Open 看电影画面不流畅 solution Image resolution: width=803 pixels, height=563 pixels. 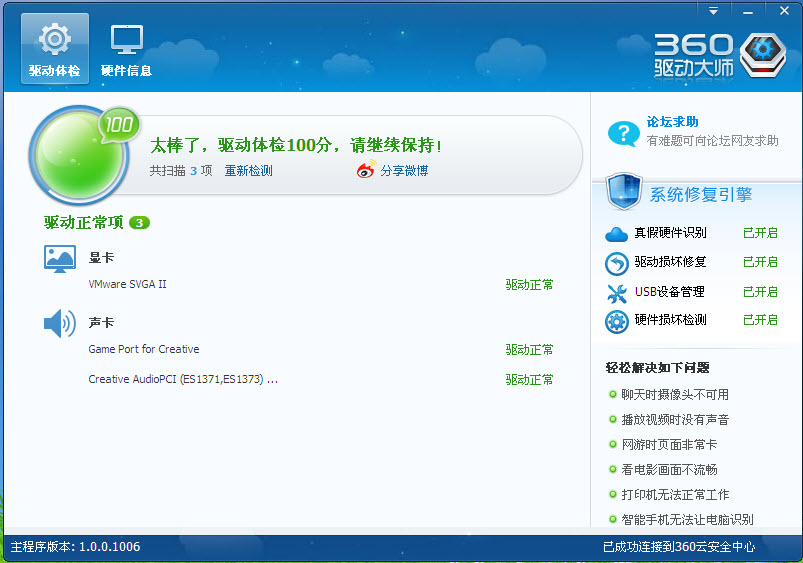pos(669,470)
